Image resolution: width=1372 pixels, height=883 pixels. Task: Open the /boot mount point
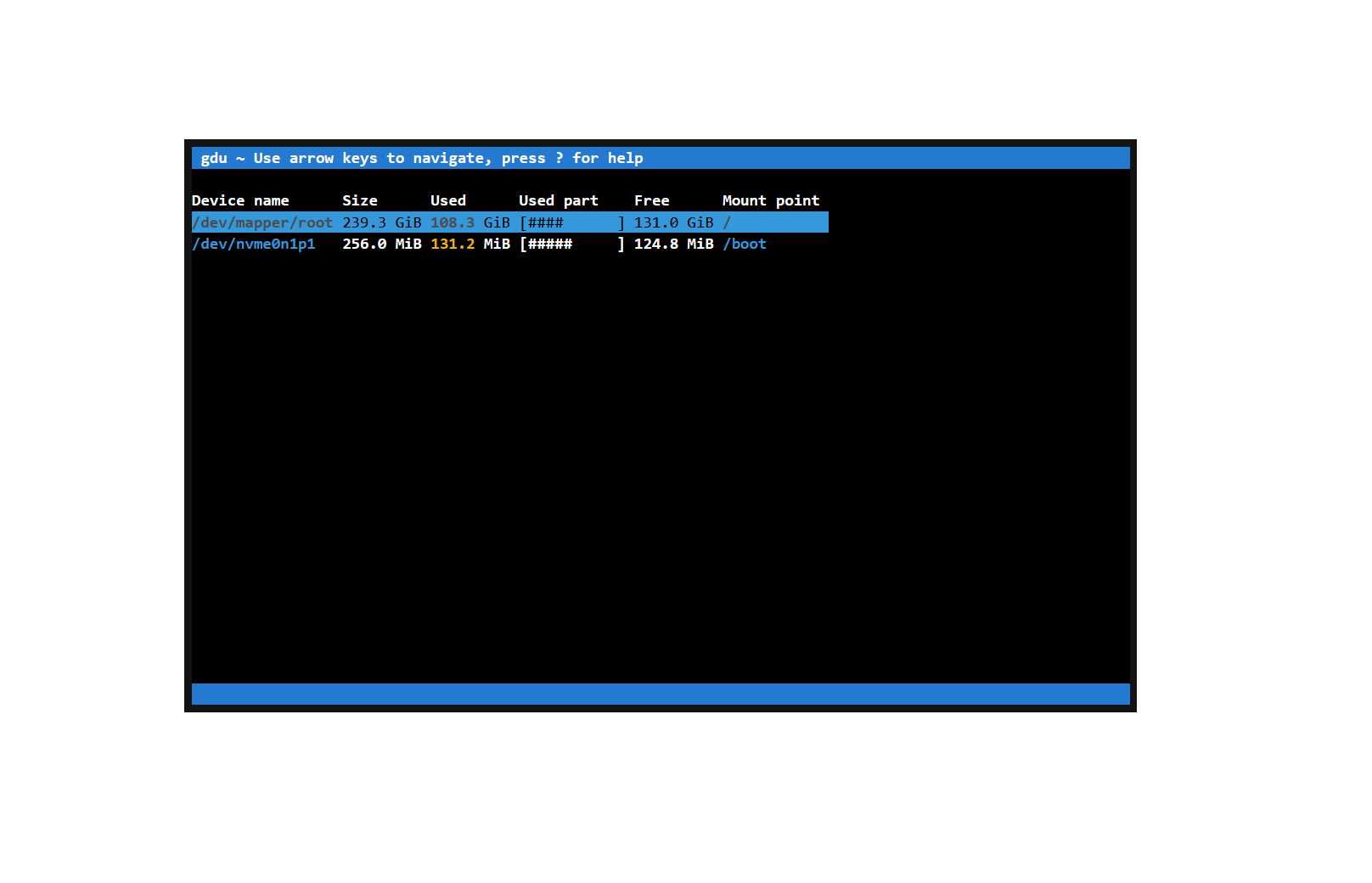tap(745, 244)
